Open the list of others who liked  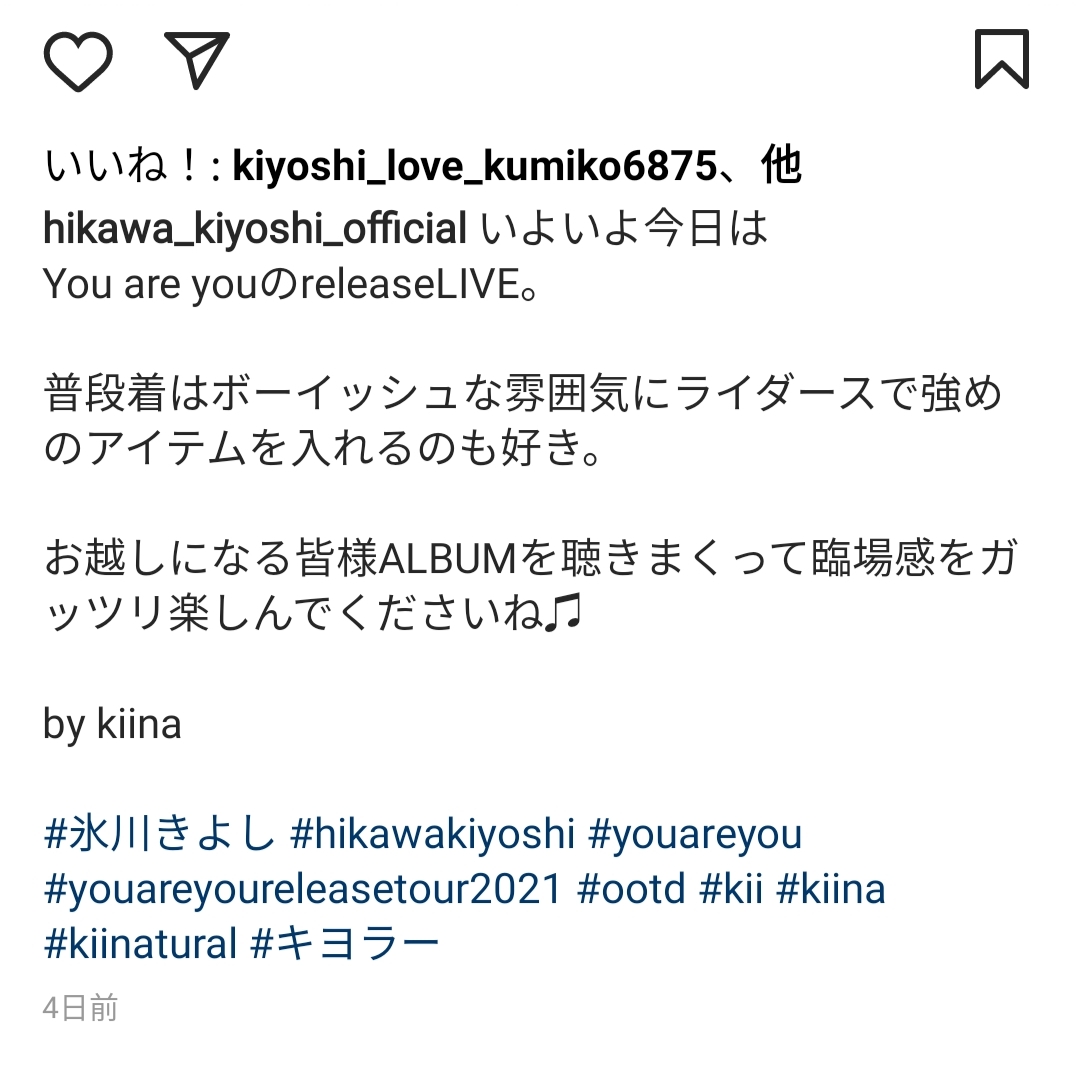pos(782,166)
